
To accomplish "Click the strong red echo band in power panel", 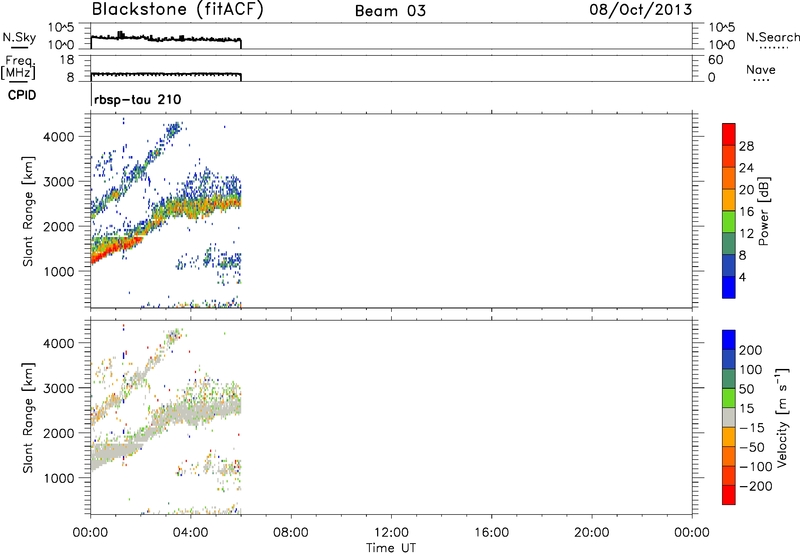I will tap(115, 249).
